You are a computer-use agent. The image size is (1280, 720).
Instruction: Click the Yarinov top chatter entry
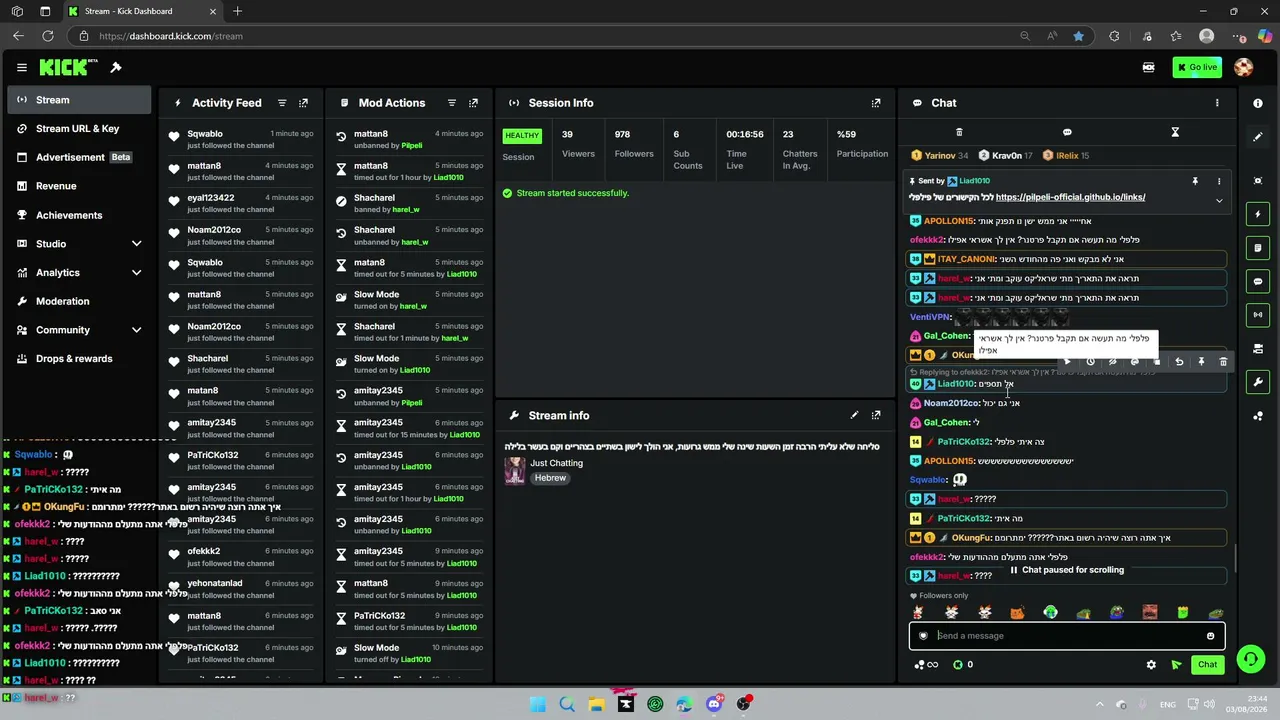(940, 156)
